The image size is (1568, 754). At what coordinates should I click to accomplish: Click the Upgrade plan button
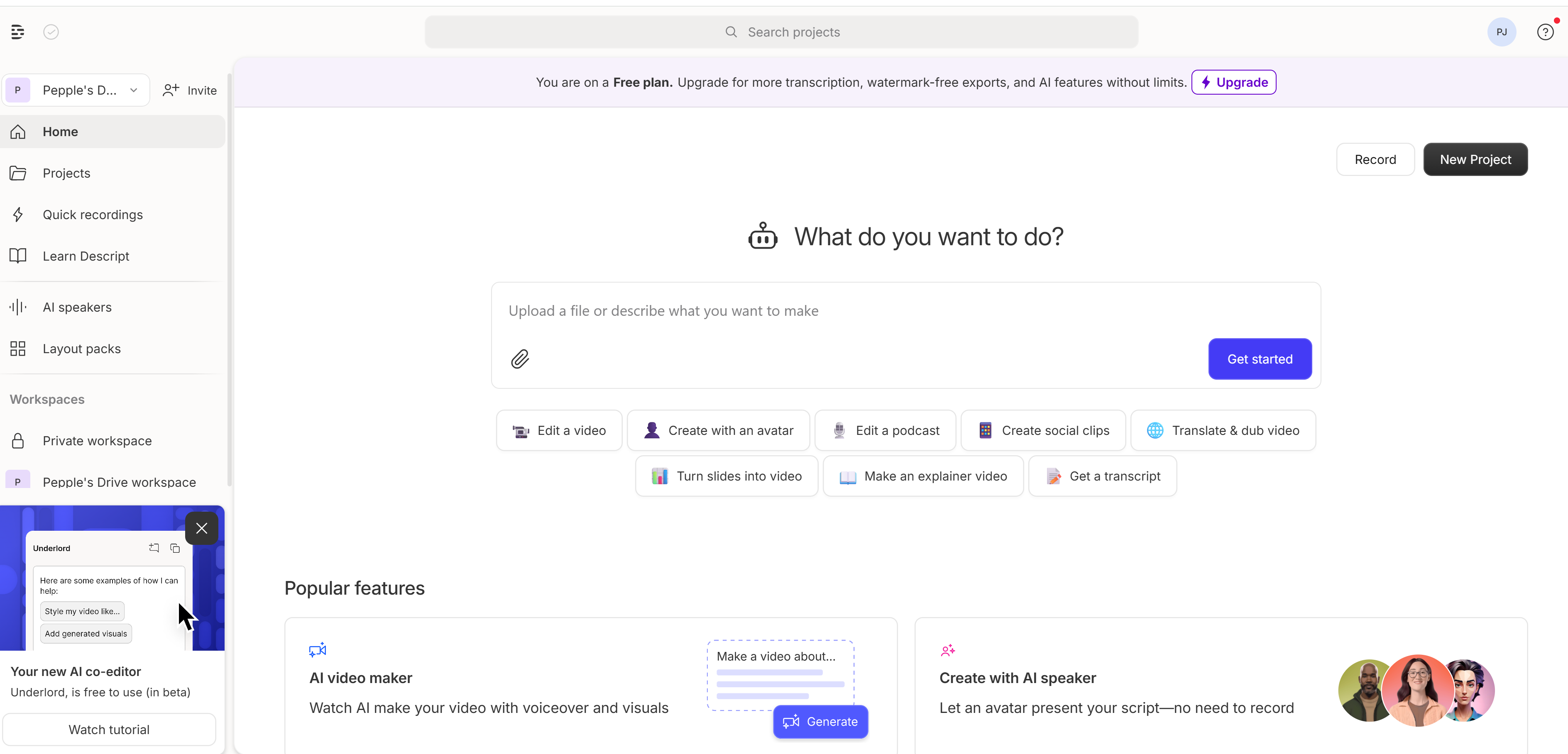[1234, 82]
